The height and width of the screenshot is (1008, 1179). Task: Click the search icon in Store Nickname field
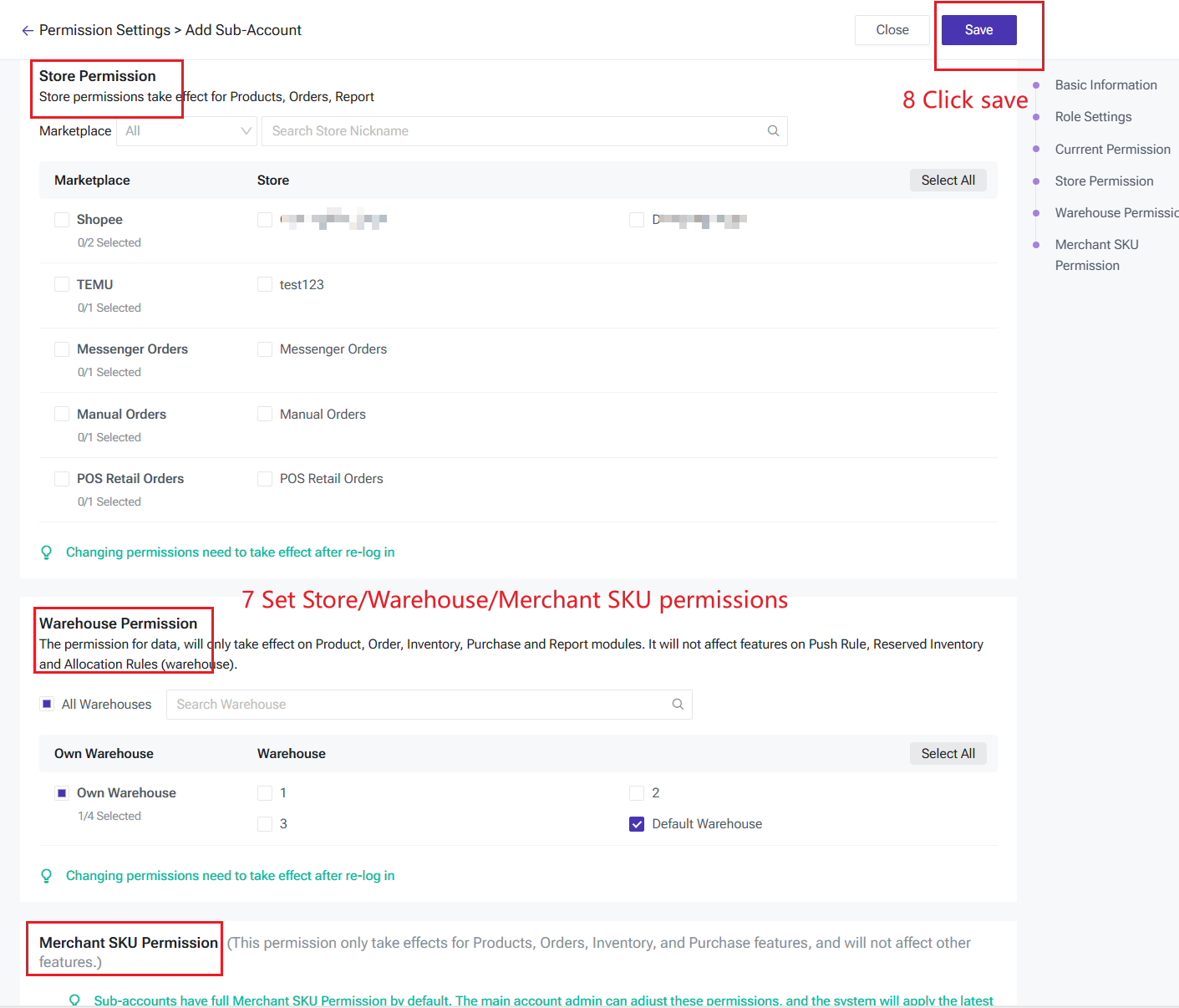tap(773, 131)
